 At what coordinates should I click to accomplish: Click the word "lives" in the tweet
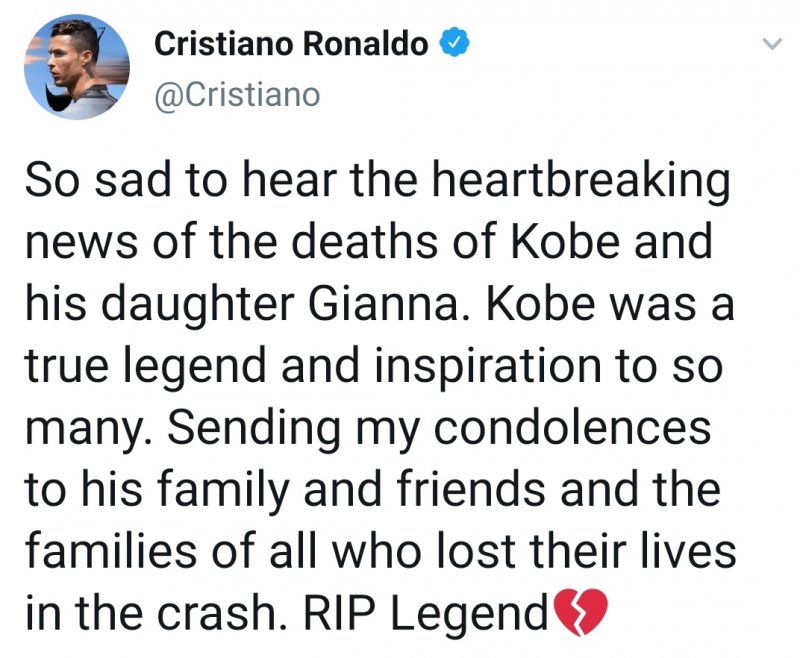pyautogui.click(x=687, y=548)
